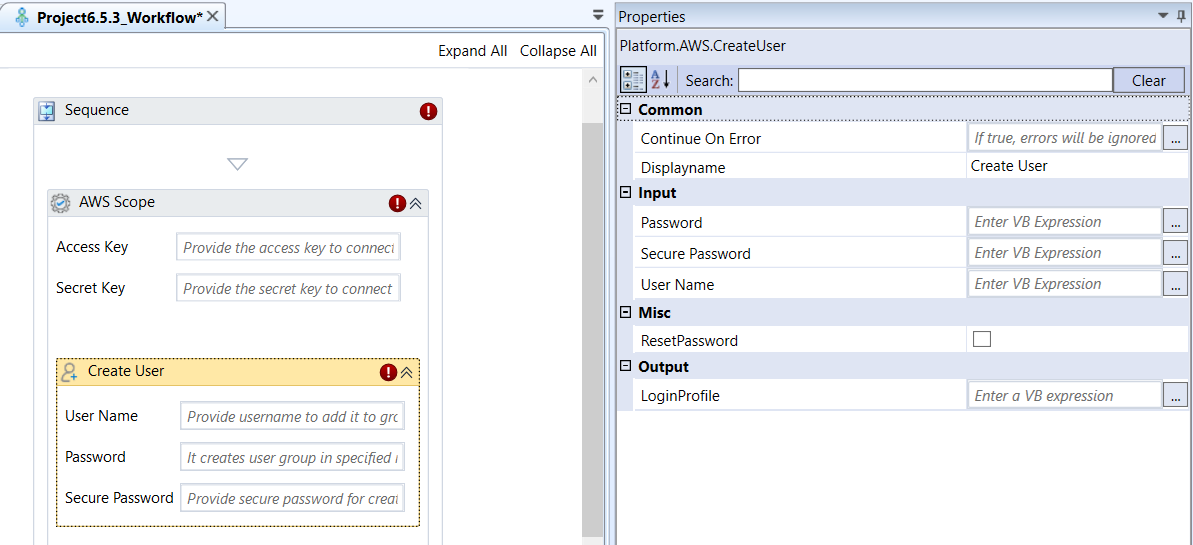Select the Create User activity title

pos(126,371)
